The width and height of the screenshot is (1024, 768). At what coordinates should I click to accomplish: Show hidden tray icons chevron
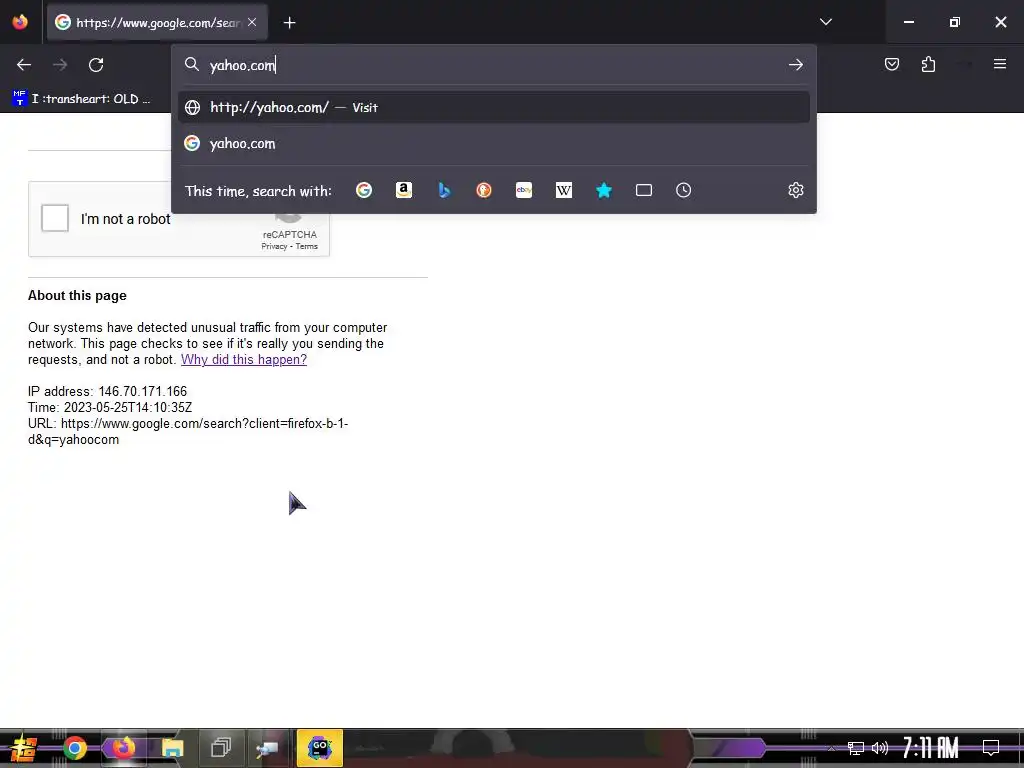pos(831,748)
